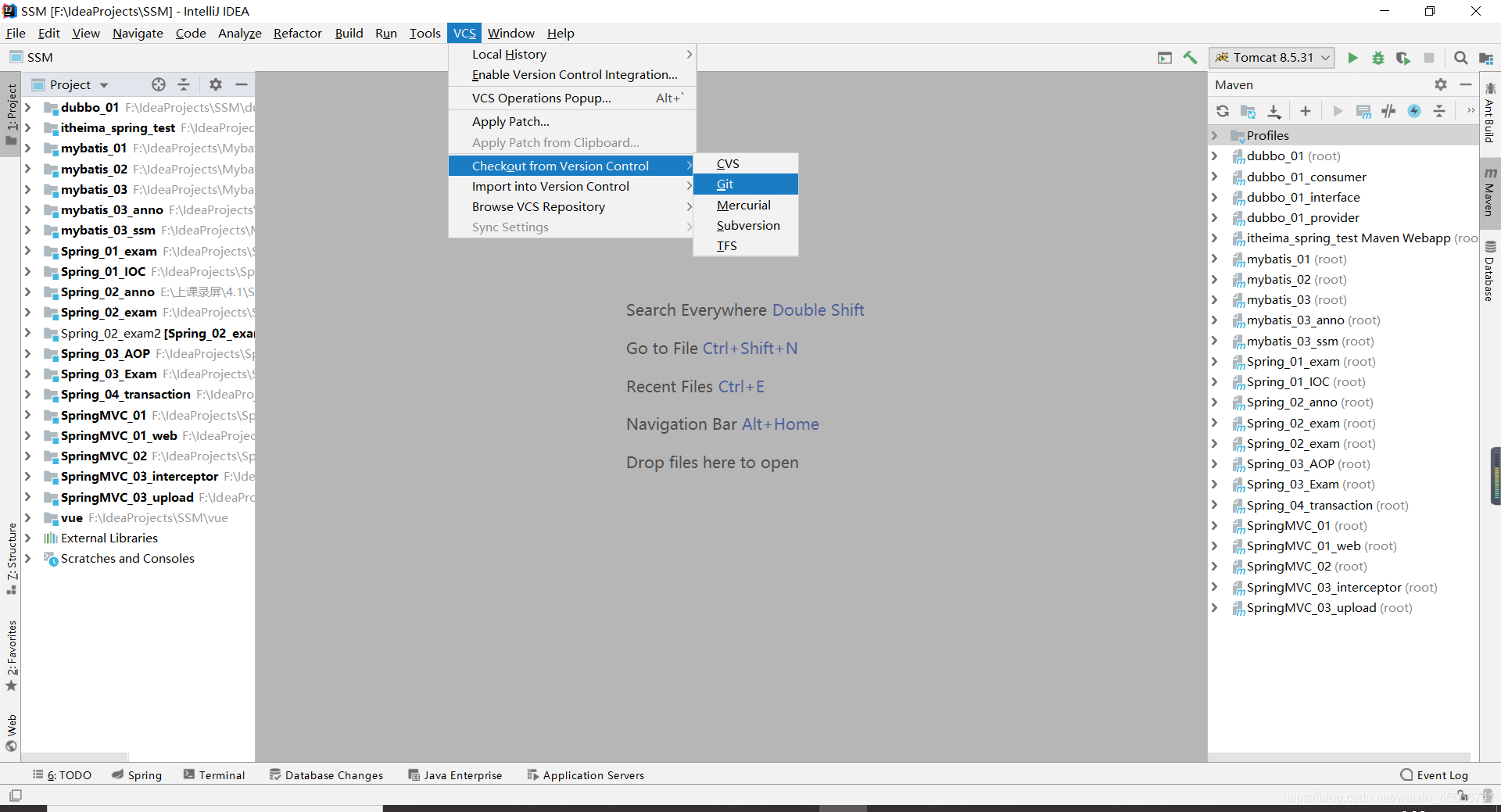Expand External Libraries node

click(x=28, y=538)
